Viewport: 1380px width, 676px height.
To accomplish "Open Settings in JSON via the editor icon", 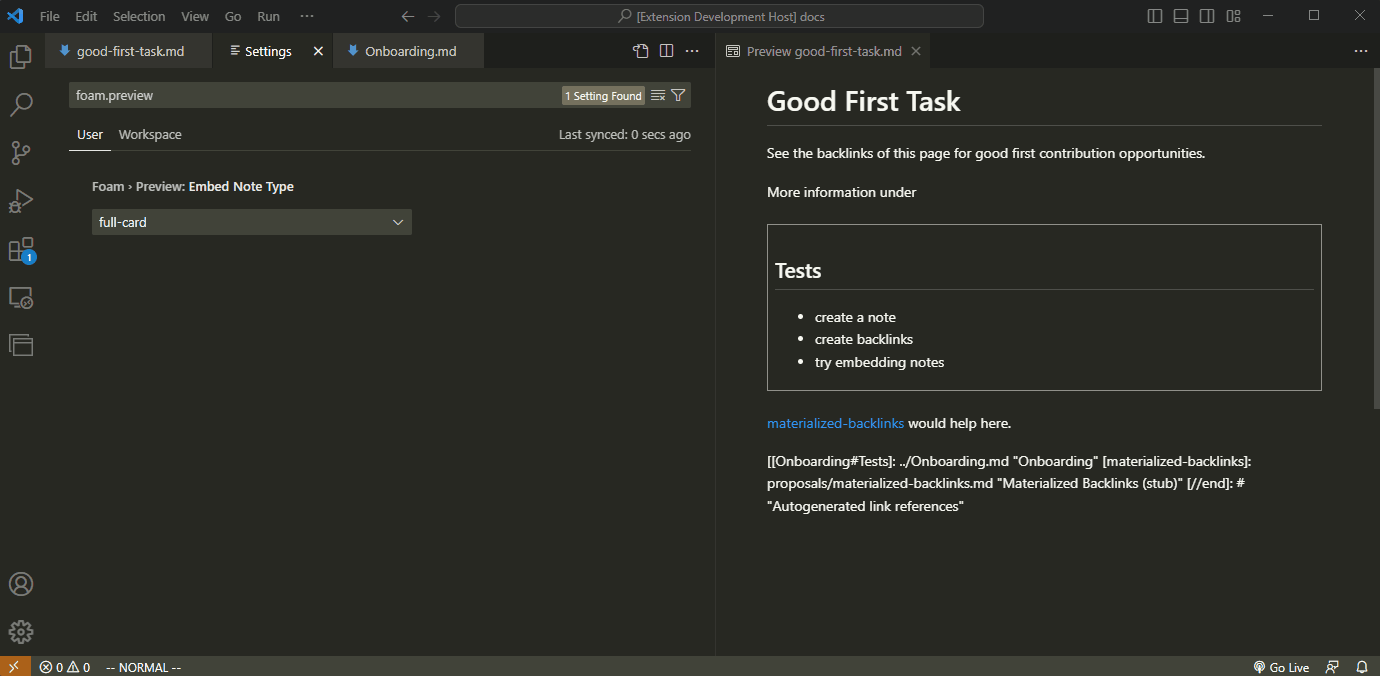I will point(640,50).
